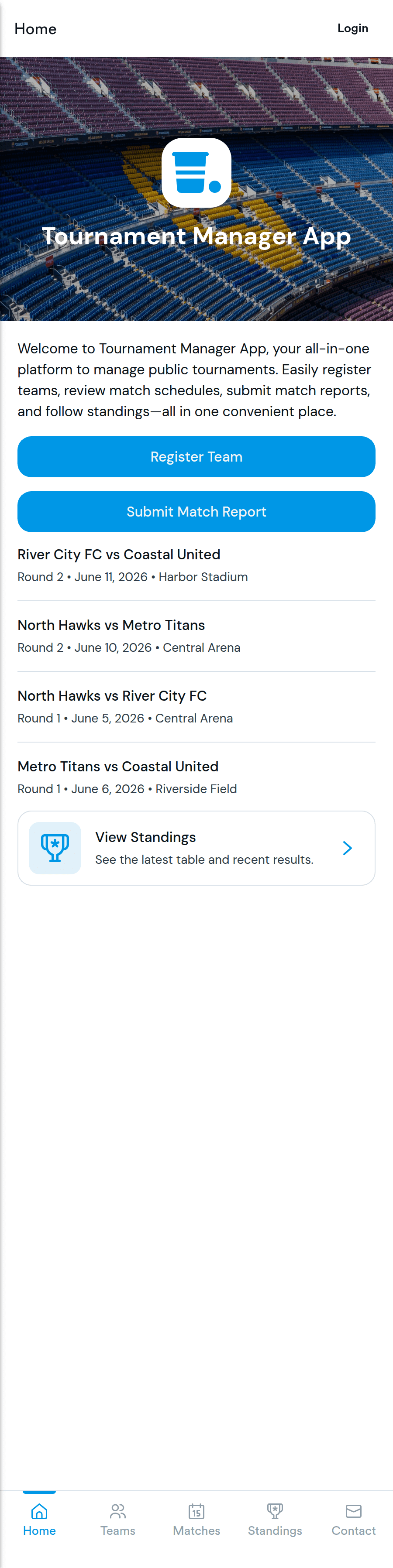Open North Hawks vs Metro Titans match
This screenshot has height=1568, width=393.
click(196, 636)
